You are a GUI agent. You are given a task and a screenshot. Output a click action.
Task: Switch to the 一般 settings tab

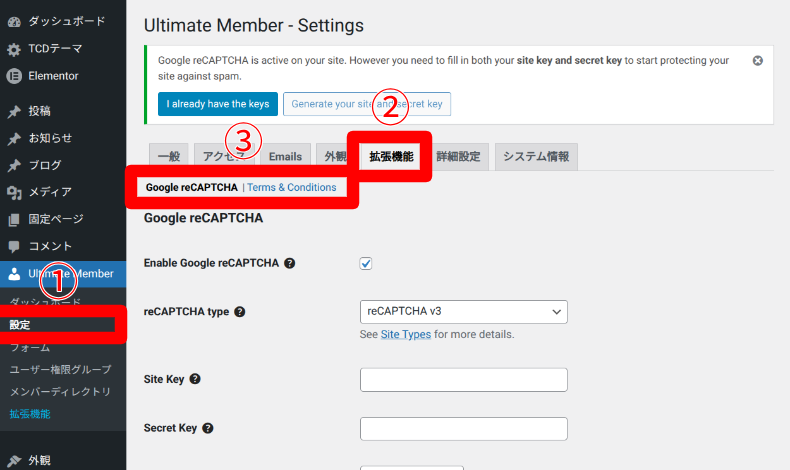(169, 157)
